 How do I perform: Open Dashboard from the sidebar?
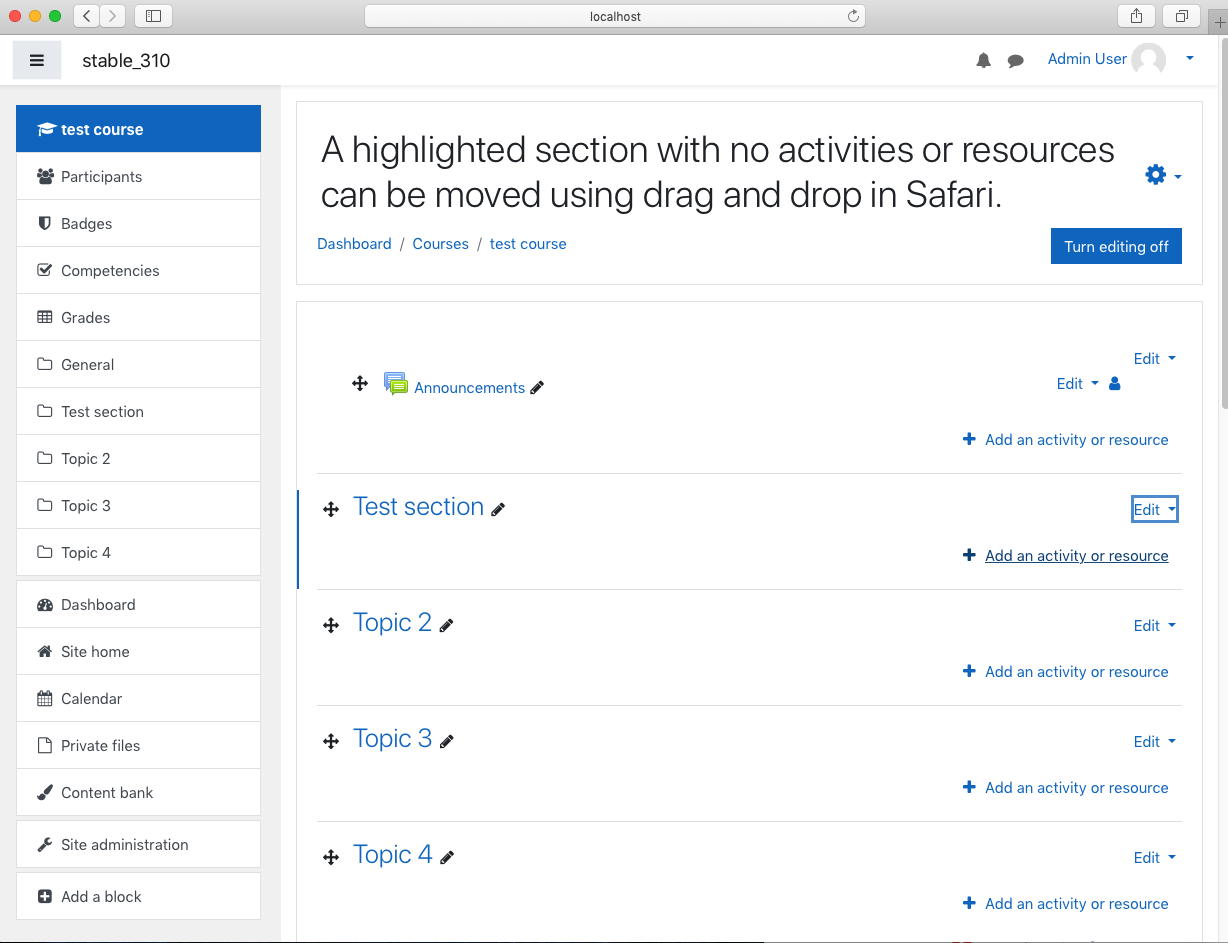click(138, 604)
